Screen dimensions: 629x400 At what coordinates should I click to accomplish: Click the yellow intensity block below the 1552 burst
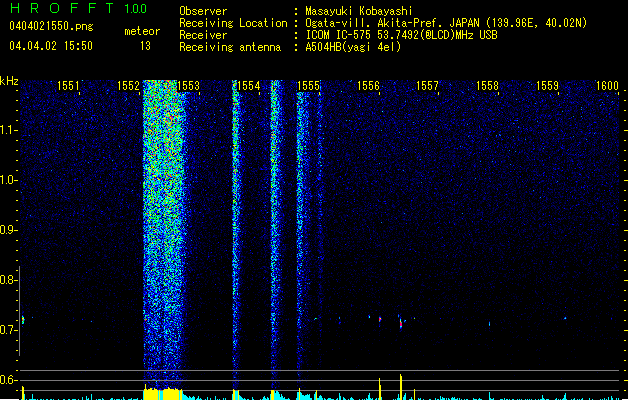163,393
